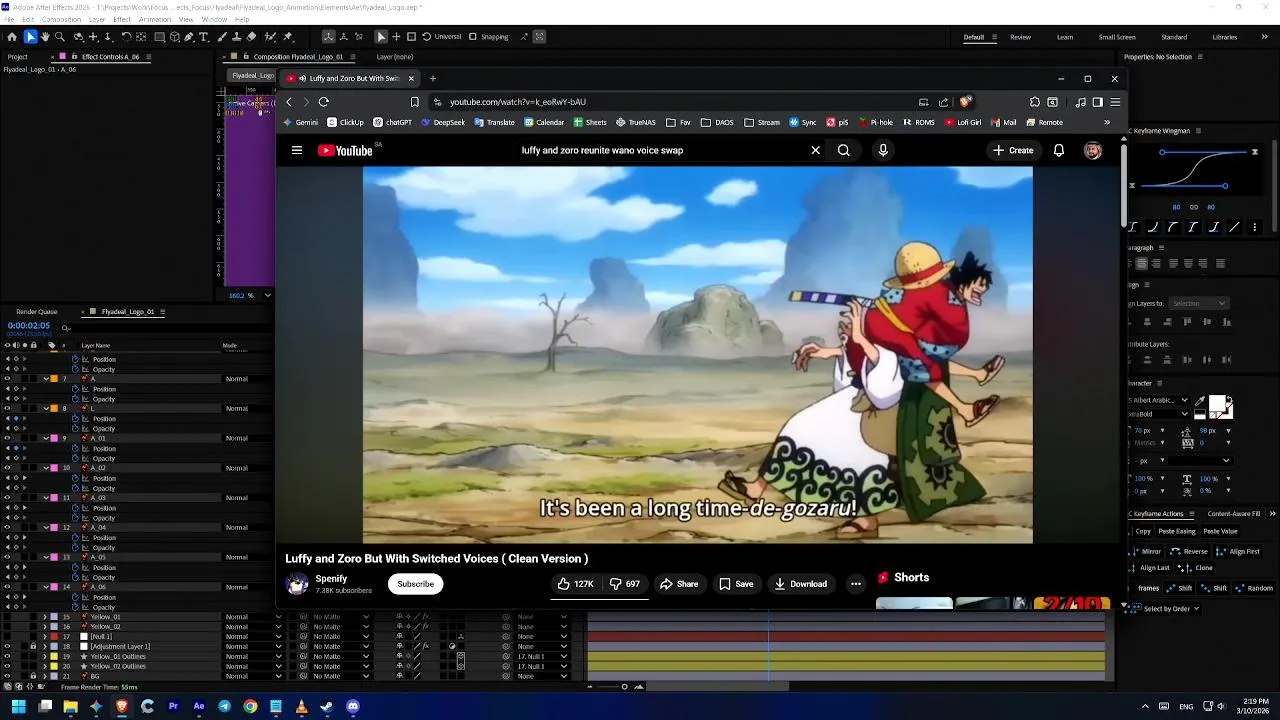
Task: Click the Reverse keyframes button
Action: tap(1186, 551)
